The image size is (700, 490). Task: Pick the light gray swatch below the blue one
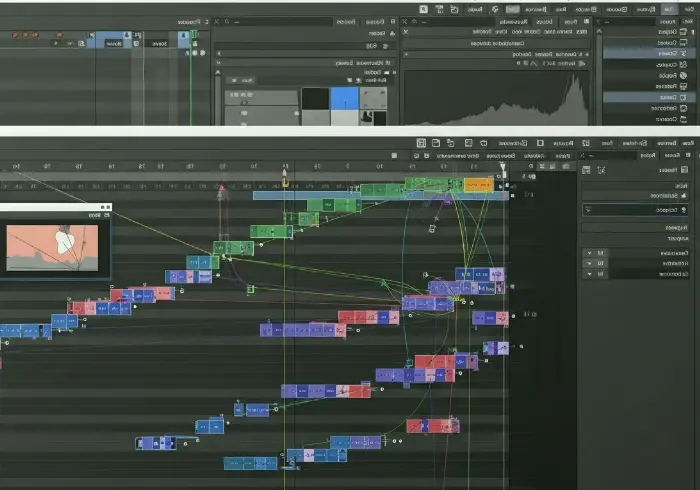(x=344, y=118)
